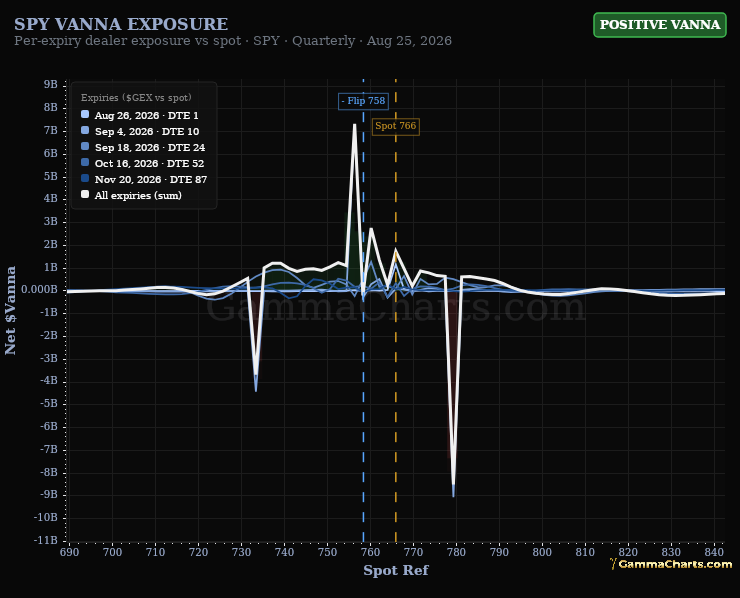Click the 9B y-axis label
The width and height of the screenshot is (740, 598).
point(51,84)
